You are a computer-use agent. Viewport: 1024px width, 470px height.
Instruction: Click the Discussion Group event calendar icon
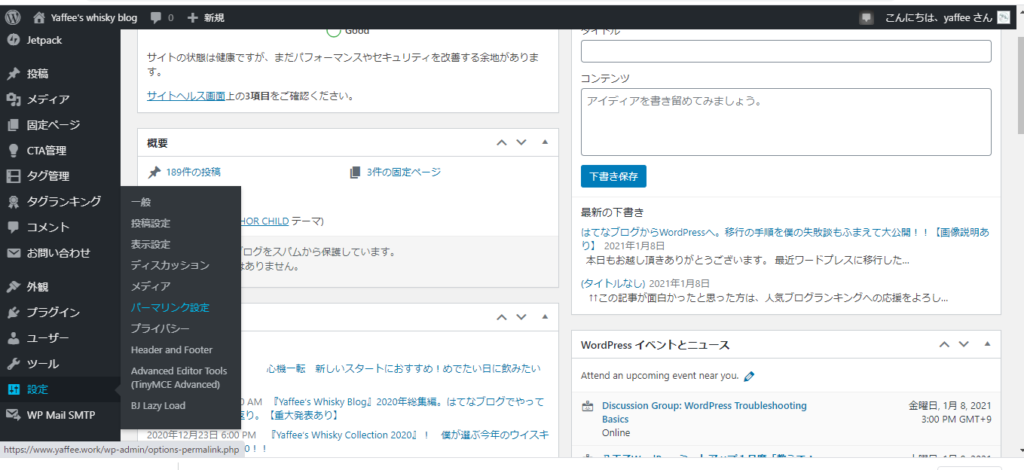click(x=587, y=407)
